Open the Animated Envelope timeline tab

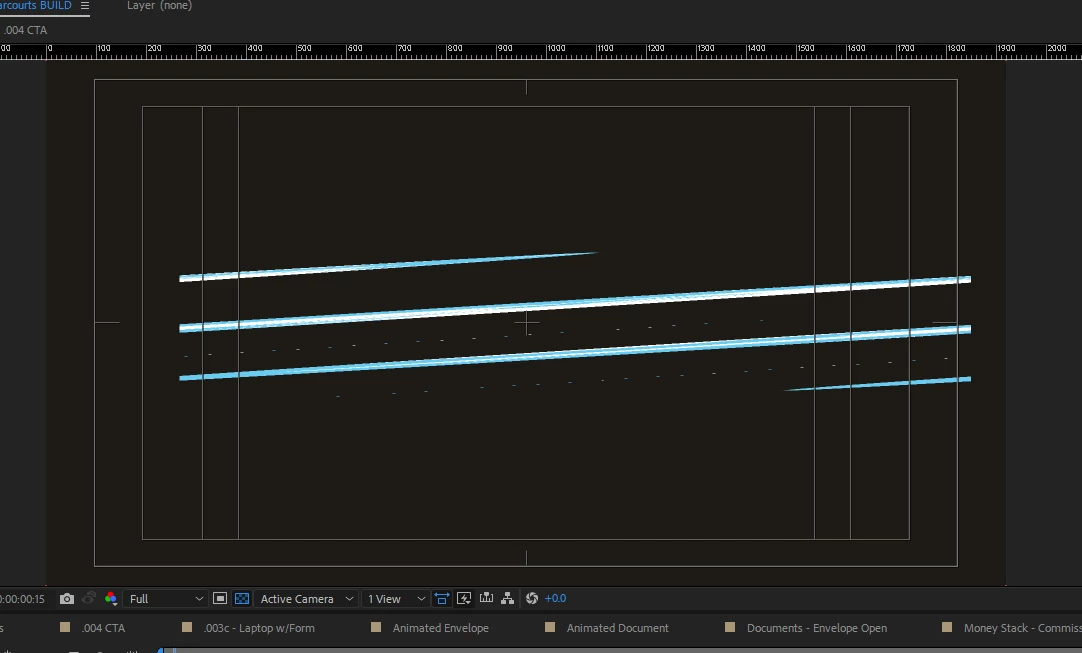[441, 628]
